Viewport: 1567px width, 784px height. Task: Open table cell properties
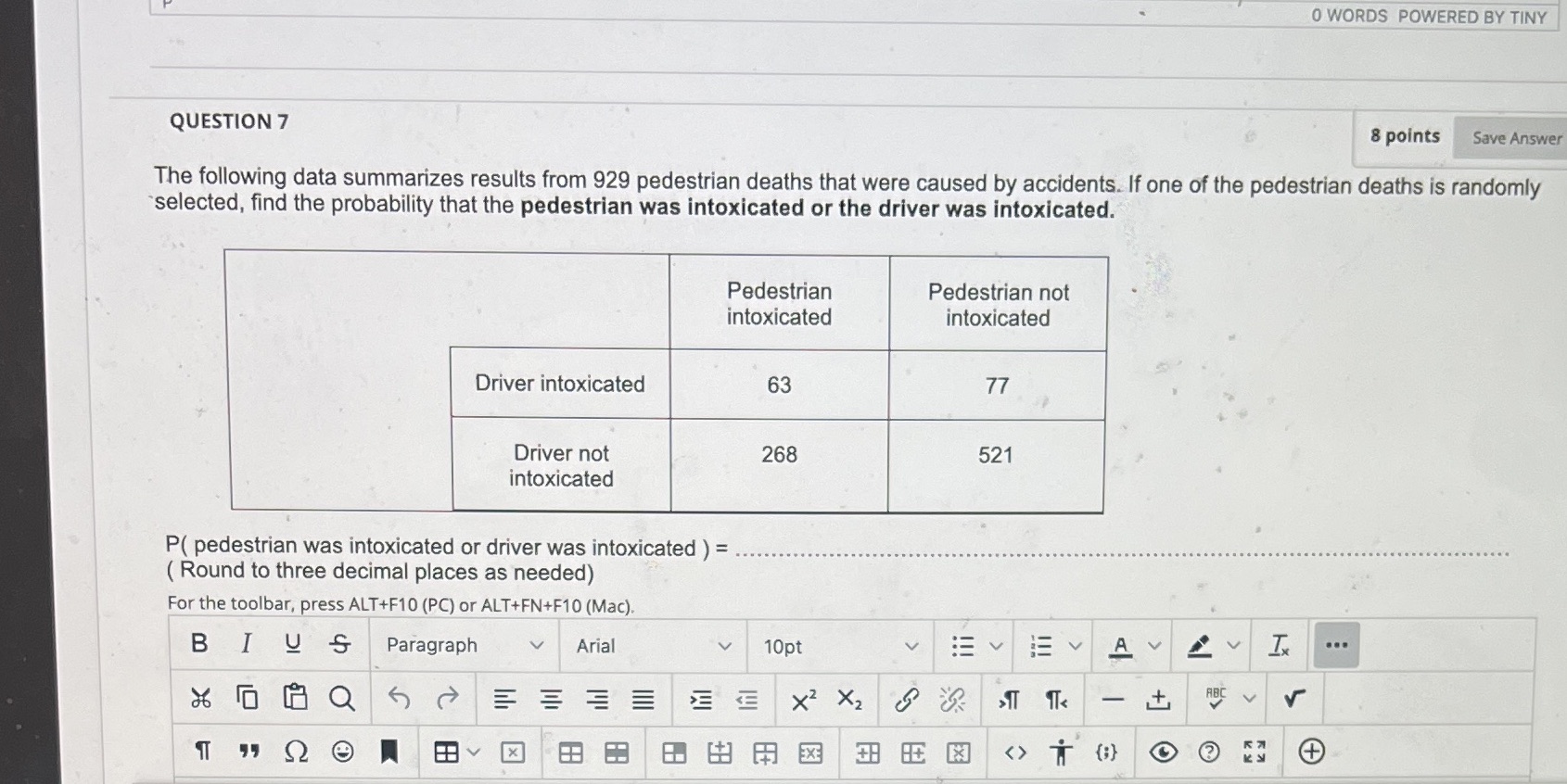pos(674,753)
